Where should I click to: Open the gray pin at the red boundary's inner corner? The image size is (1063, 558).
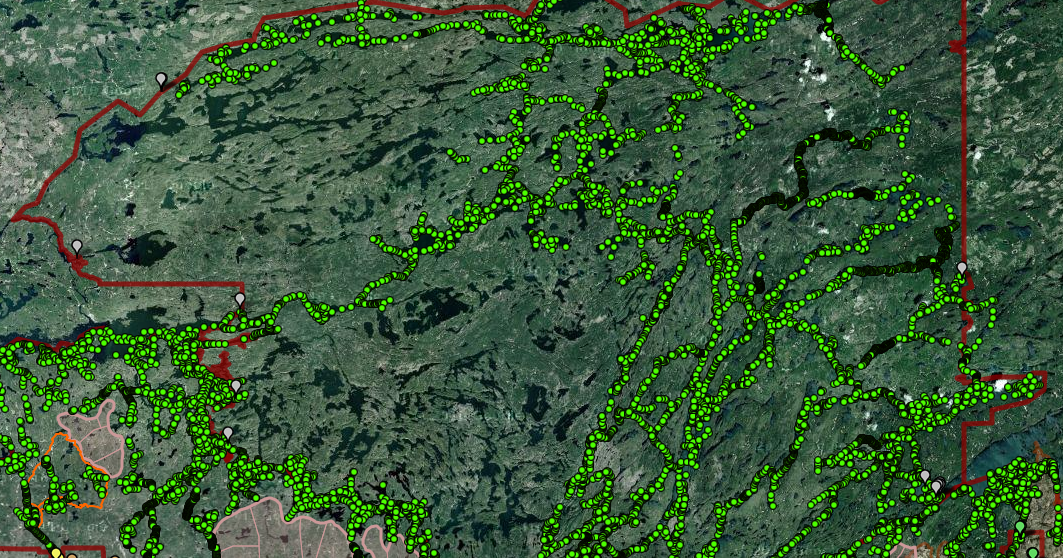240,300
